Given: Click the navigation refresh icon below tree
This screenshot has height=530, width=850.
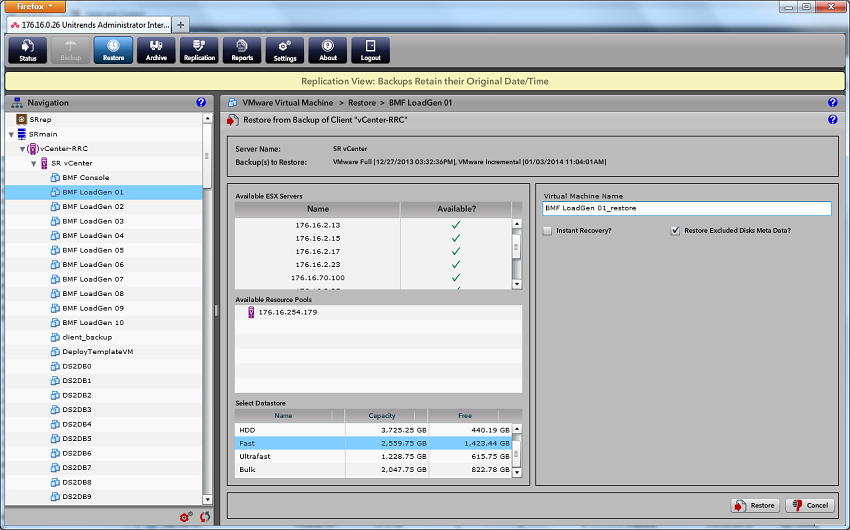Looking at the screenshot, I should pos(204,517).
